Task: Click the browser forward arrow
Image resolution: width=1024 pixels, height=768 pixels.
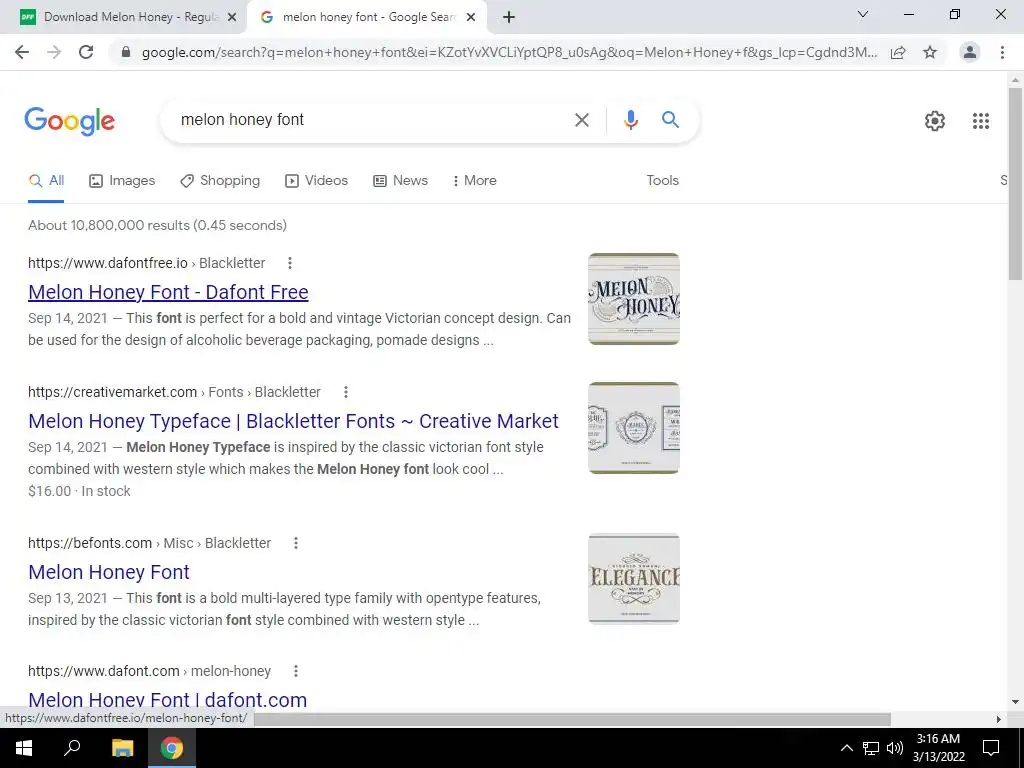Action: 54,52
